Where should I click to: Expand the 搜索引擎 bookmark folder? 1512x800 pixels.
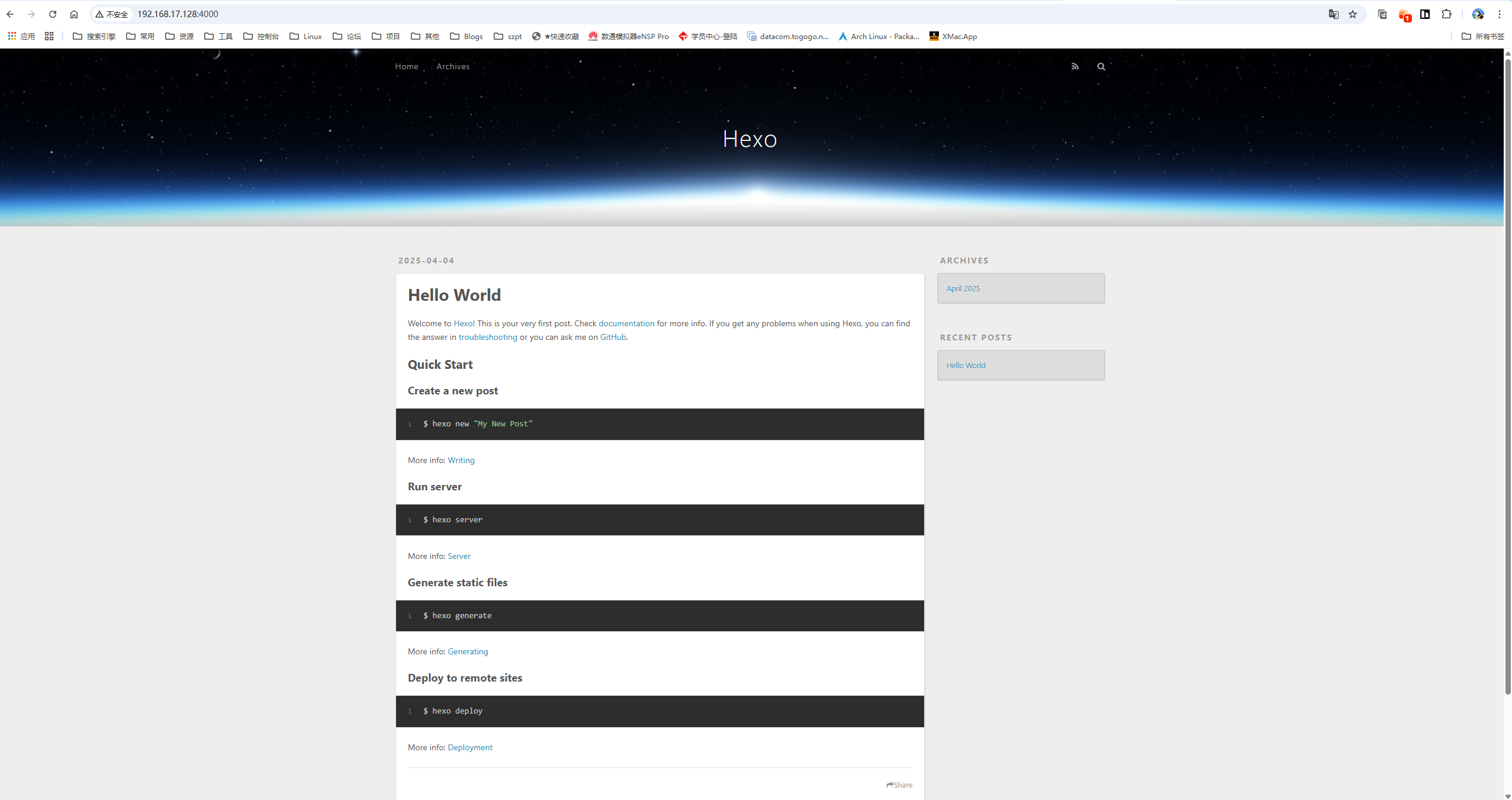pyautogui.click(x=94, y=36)
